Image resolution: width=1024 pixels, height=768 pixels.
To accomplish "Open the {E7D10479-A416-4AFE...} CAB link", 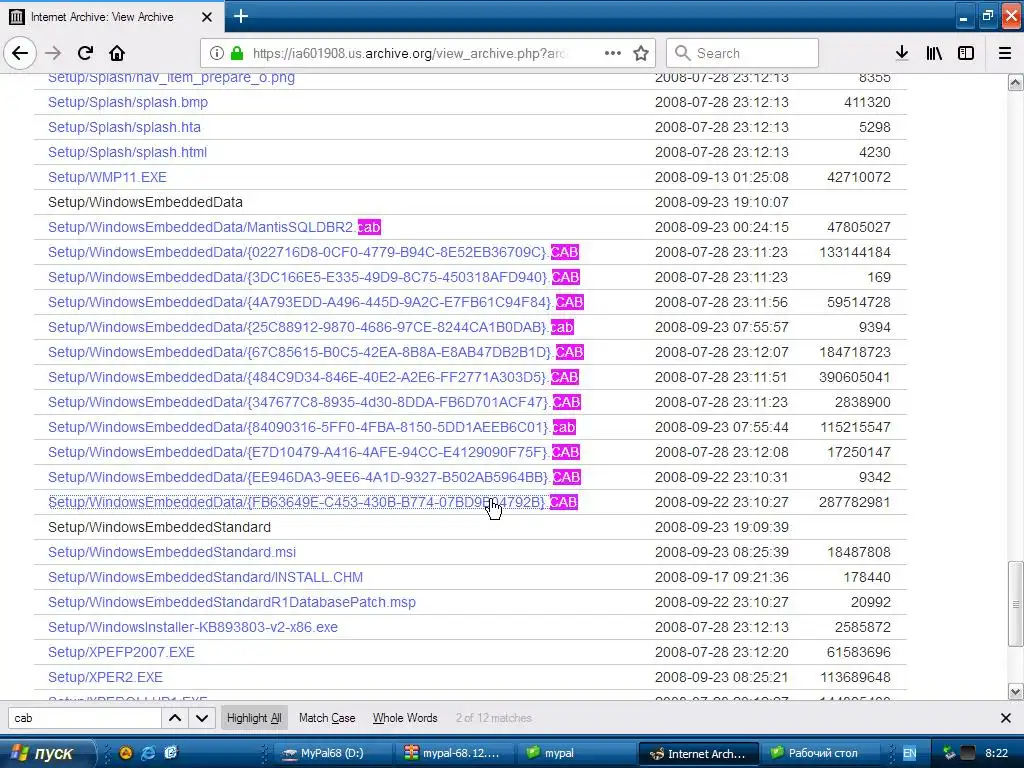I will [313, 452].
